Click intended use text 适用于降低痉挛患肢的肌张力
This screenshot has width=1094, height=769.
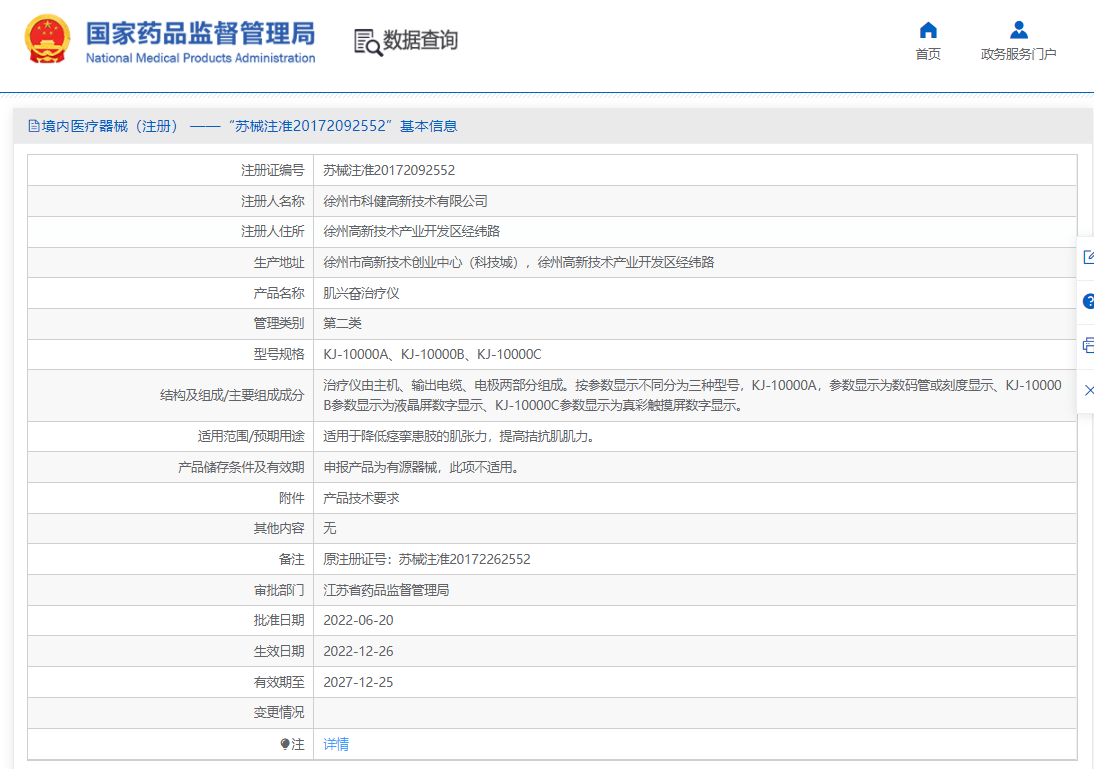coord(459,436)
